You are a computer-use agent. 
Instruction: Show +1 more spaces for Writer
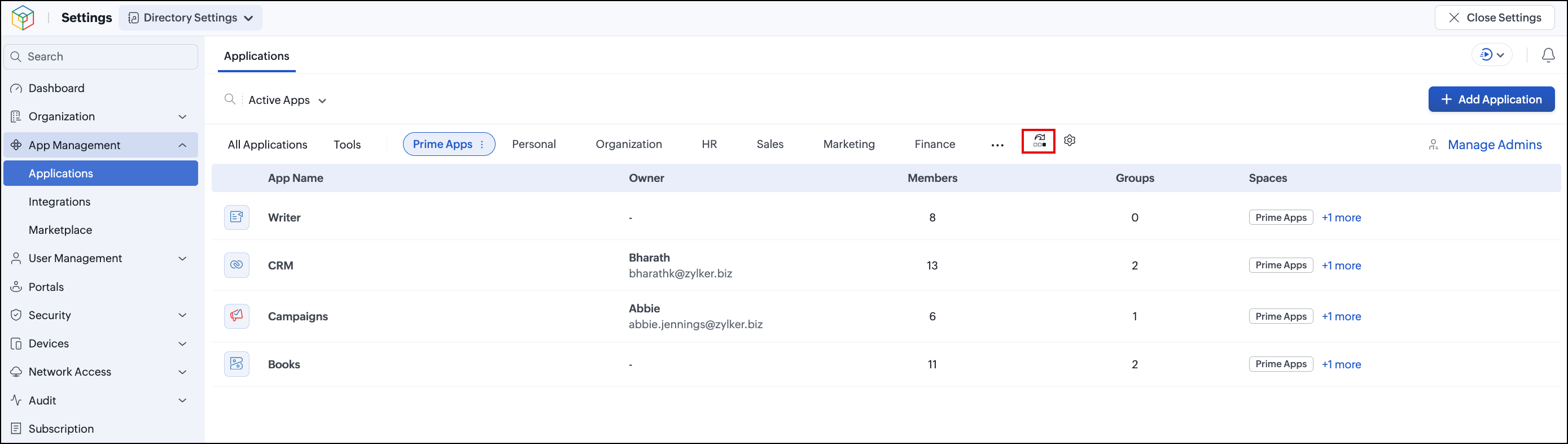click(1341, 217)
